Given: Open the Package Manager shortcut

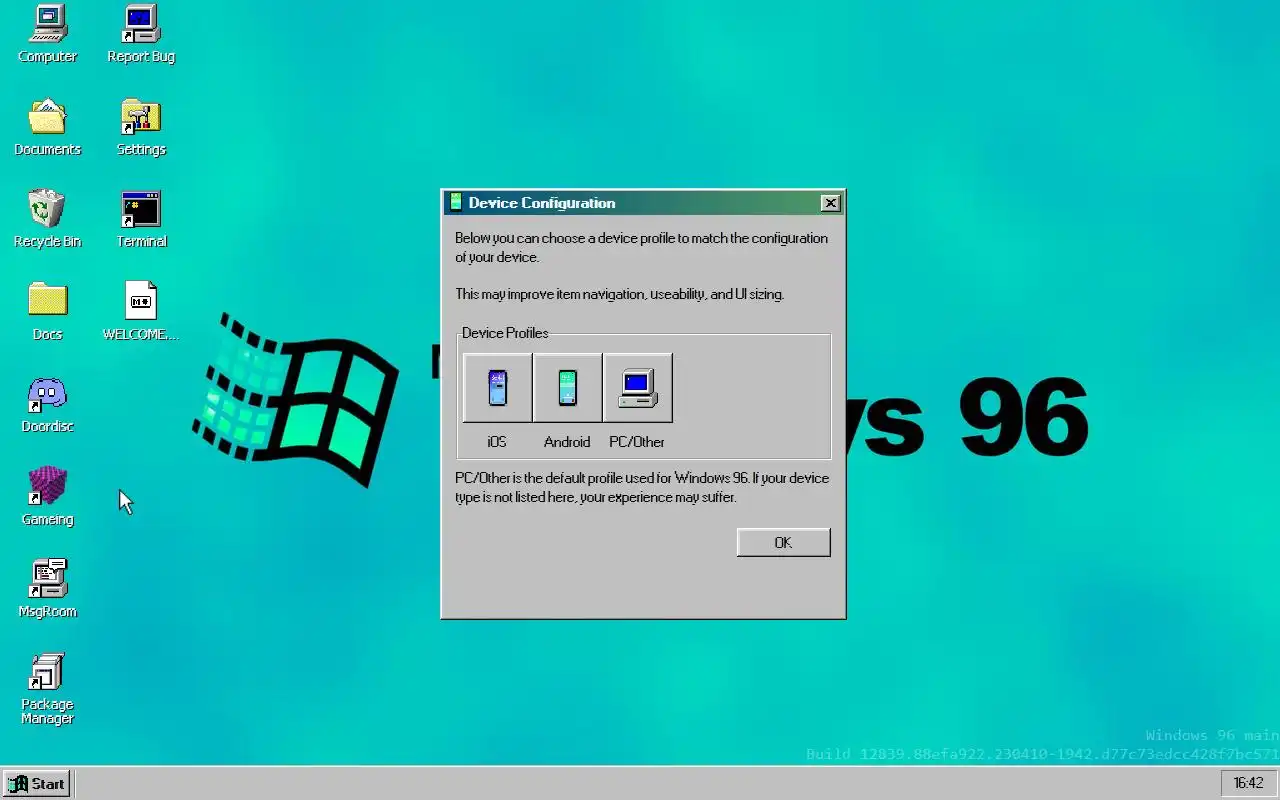Looking at the screenshot, I should point(47,671).
